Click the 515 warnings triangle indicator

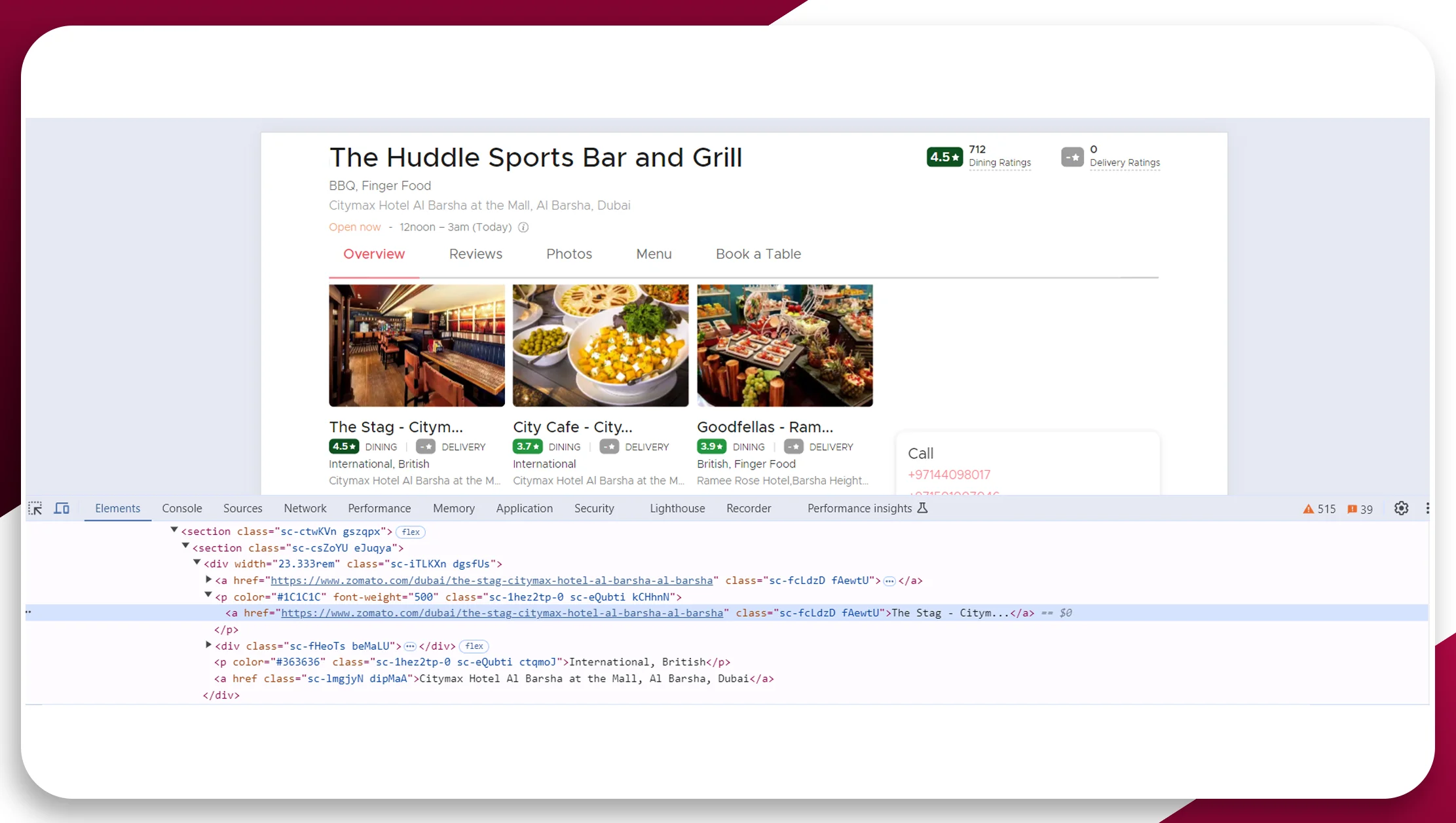click(x=1318, y=509)
